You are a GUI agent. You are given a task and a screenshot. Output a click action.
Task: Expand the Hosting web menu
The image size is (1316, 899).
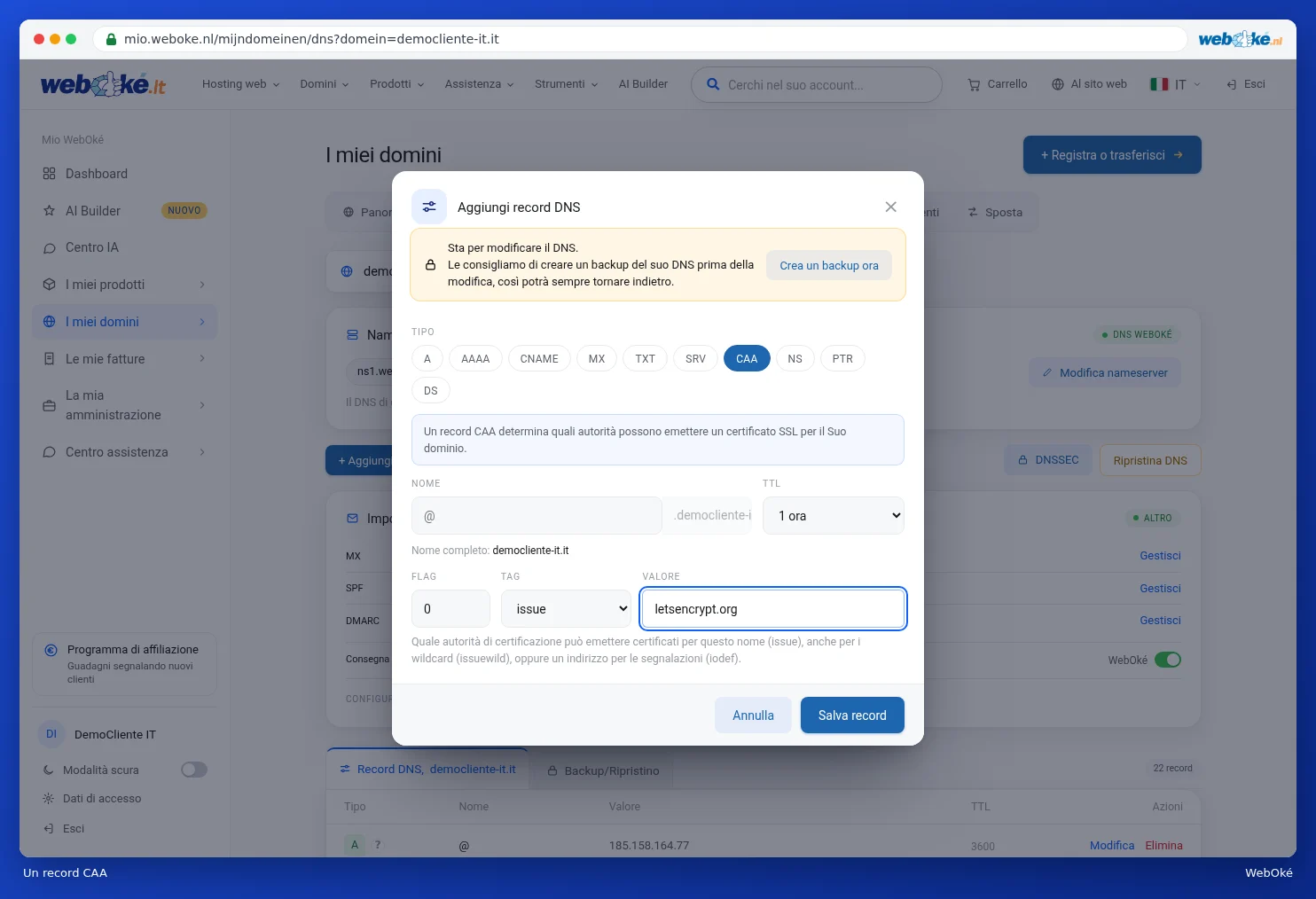[x=240, y=84]
